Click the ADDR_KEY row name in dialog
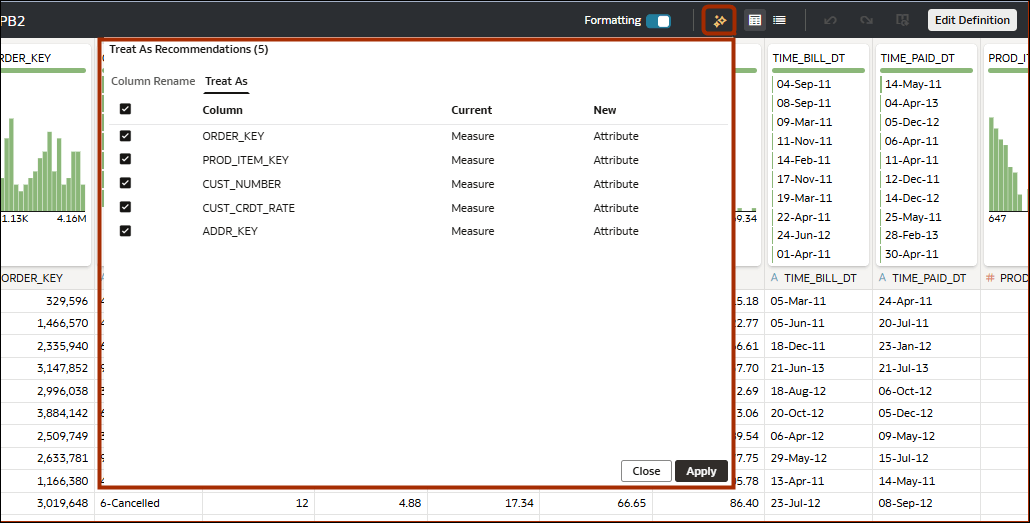Viewport: 1030px width, 523px height. 230,231
